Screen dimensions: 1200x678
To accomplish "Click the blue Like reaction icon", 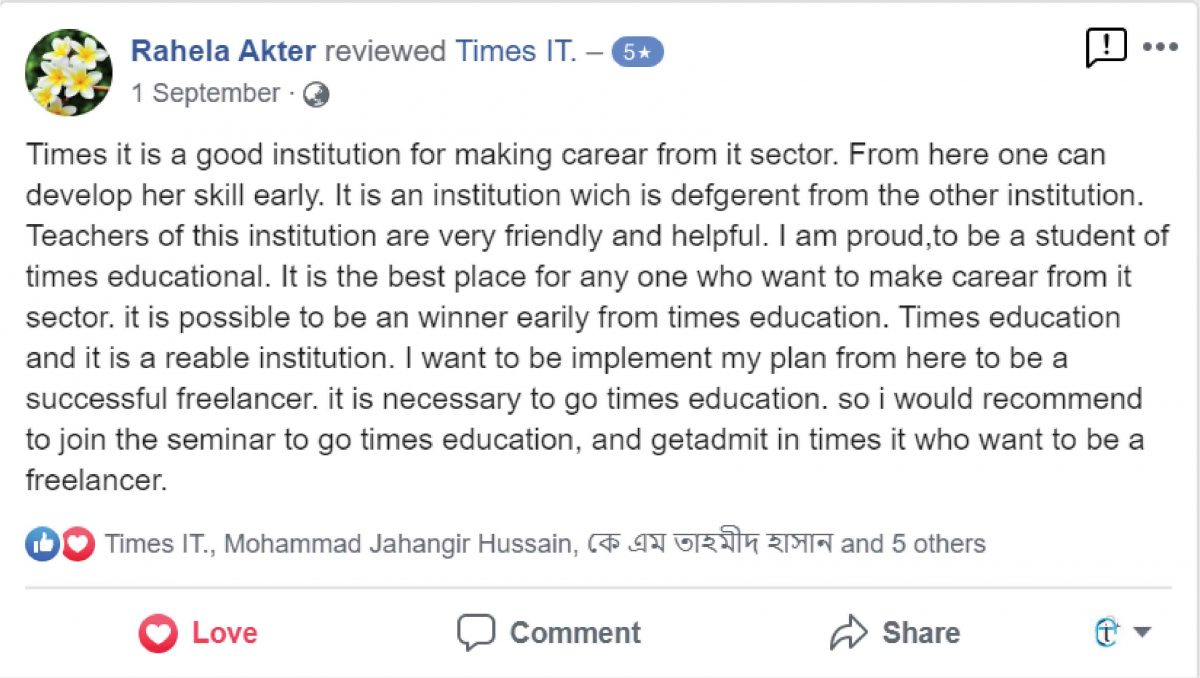I will pos(42,544).
